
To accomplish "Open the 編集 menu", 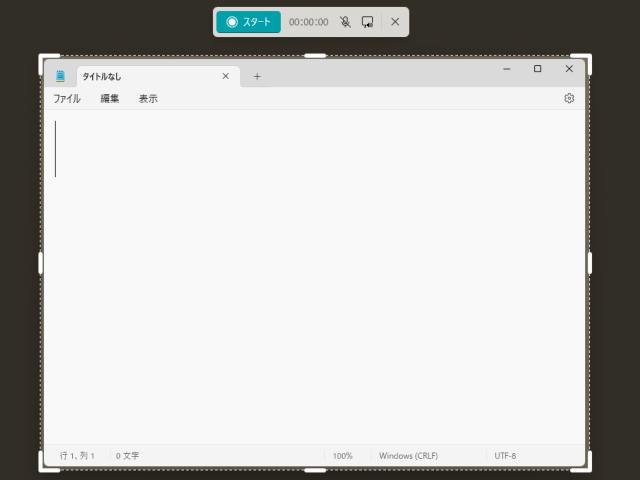I will tap(109, 98).
